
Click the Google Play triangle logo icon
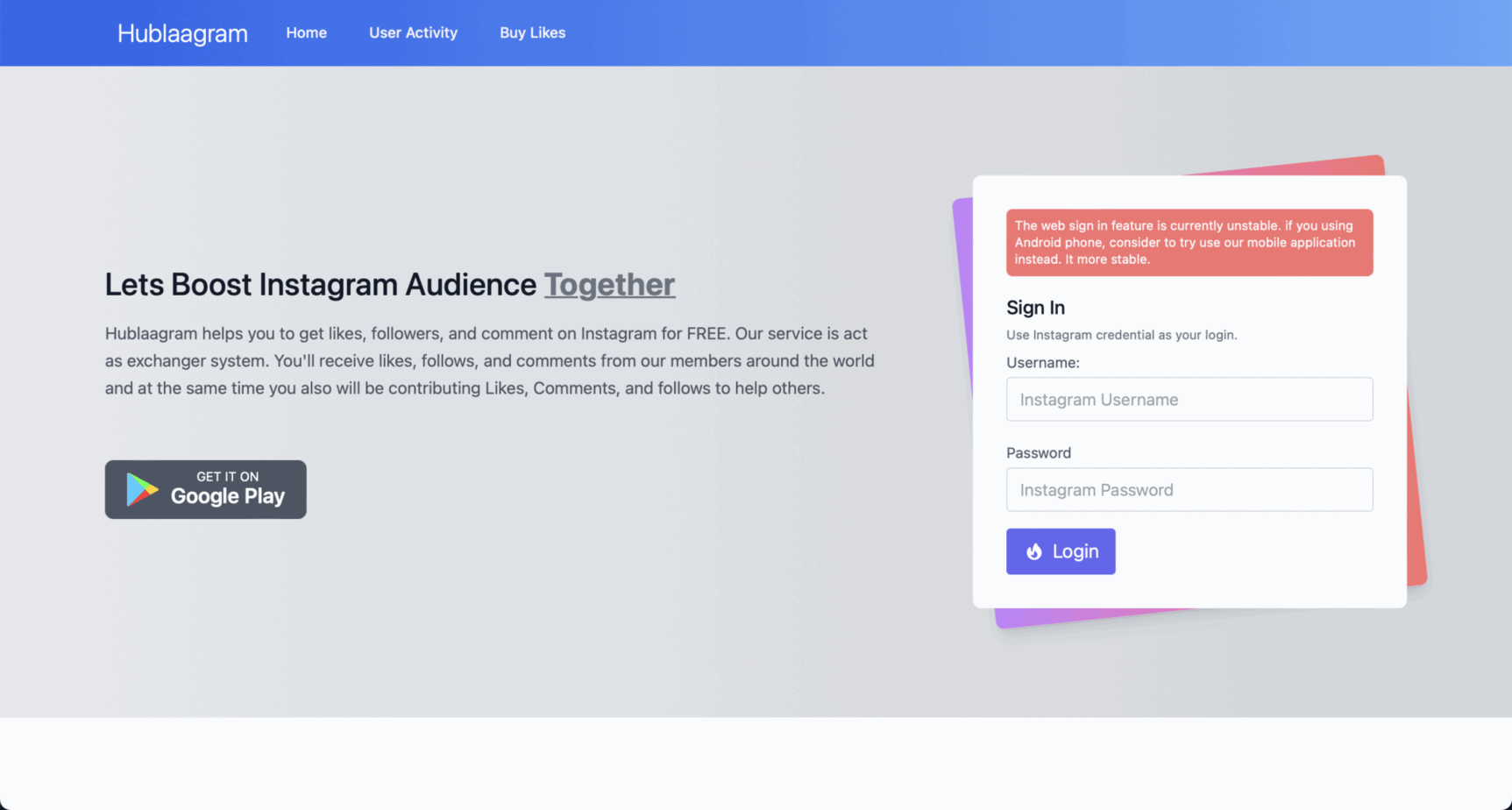pos(141,489)
